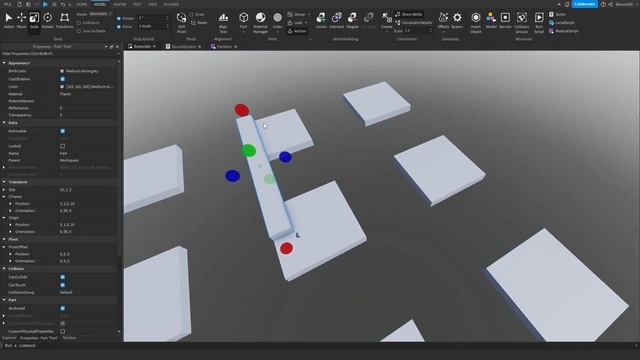
Task: Toggle the Locked property checkbox
Action: (62, 146)
